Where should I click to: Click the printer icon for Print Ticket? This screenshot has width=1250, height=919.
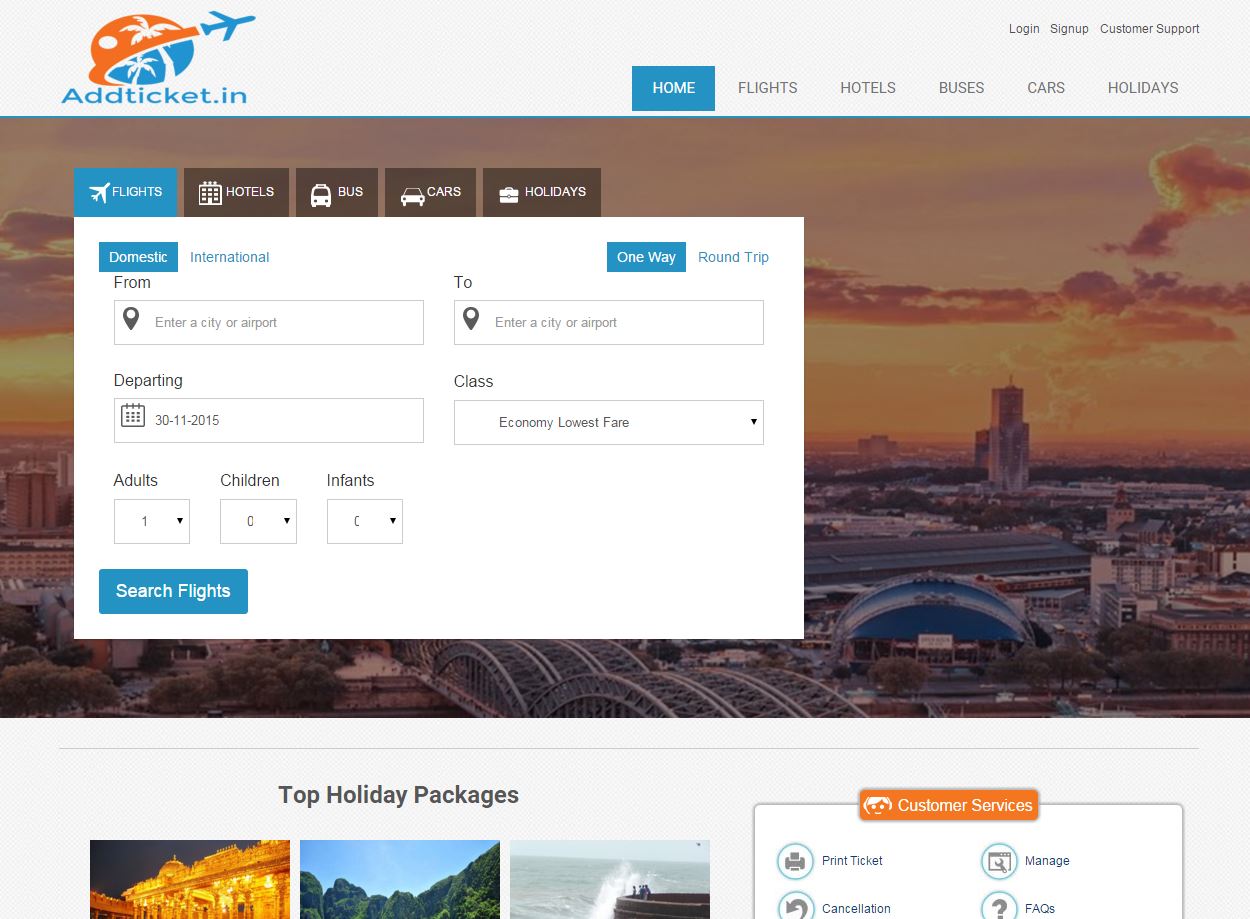point(795,861)
